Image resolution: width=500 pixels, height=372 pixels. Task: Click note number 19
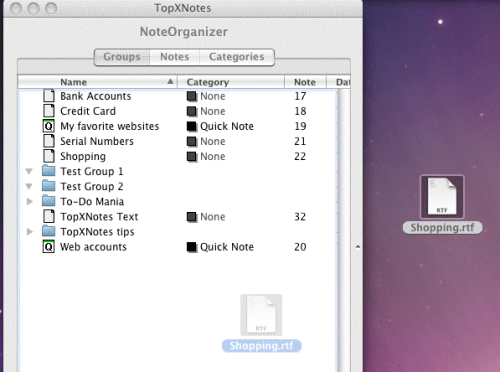pos(300,126)
